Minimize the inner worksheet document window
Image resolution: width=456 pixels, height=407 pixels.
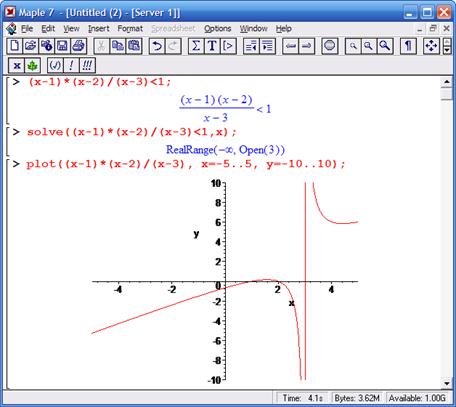(420, 29)
